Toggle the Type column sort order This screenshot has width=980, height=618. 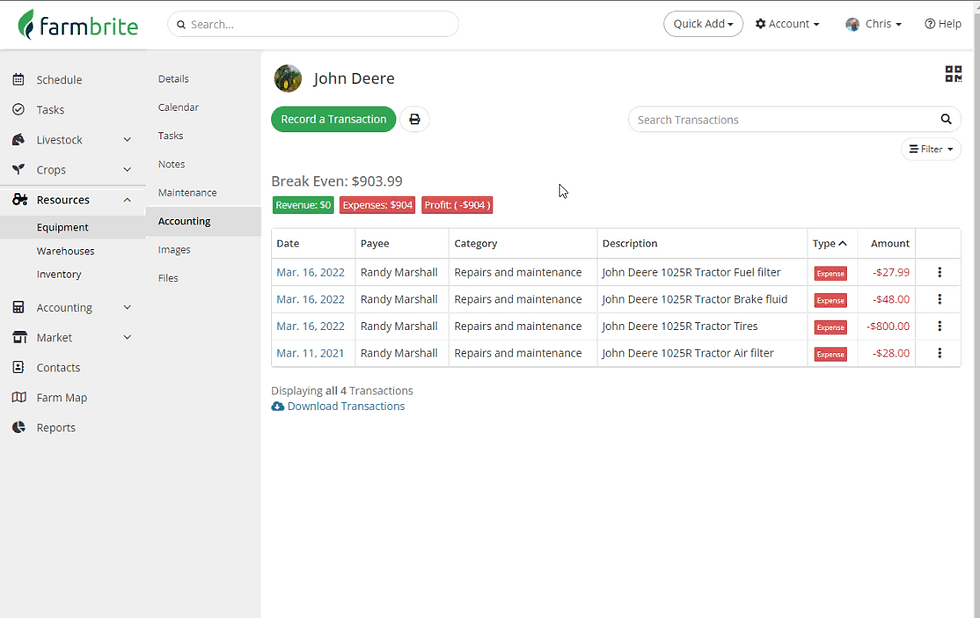click(829, 243)
